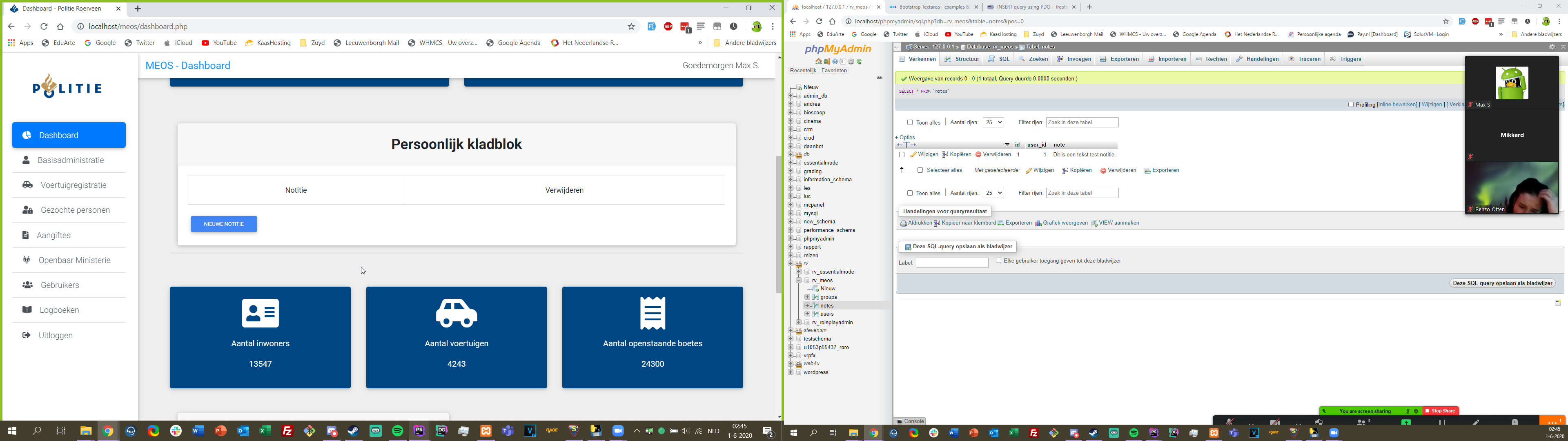
Task: Click the phpMyAdmin home icon under the logo
Action: tap(819, 62)
